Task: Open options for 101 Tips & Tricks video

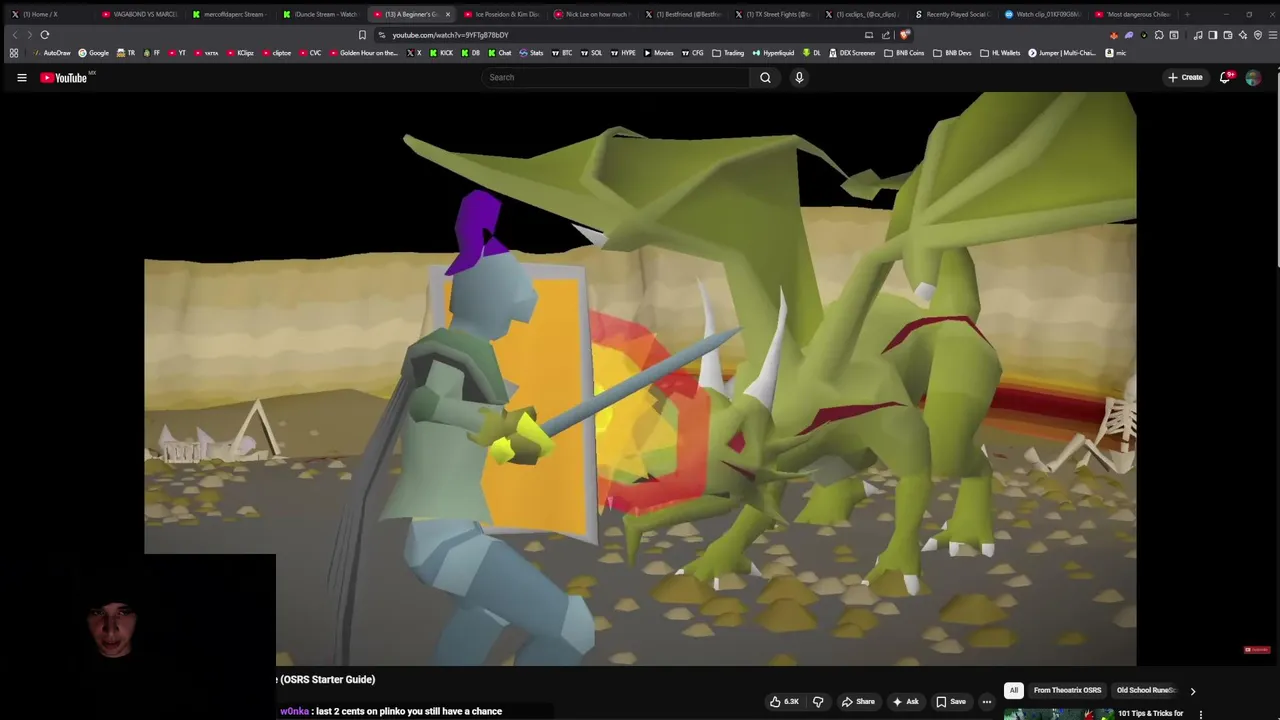Action: click(1201, 714)
